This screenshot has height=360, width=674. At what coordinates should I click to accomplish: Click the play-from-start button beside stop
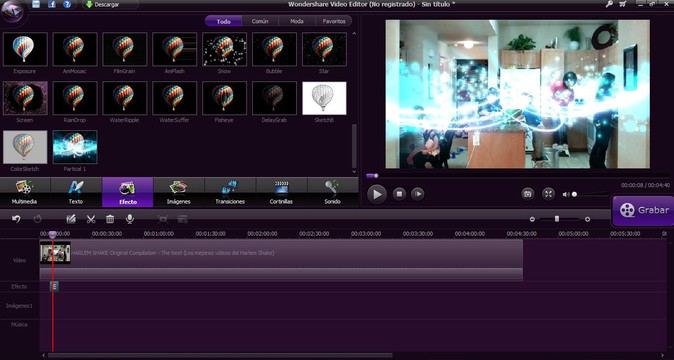coord(418,194)
